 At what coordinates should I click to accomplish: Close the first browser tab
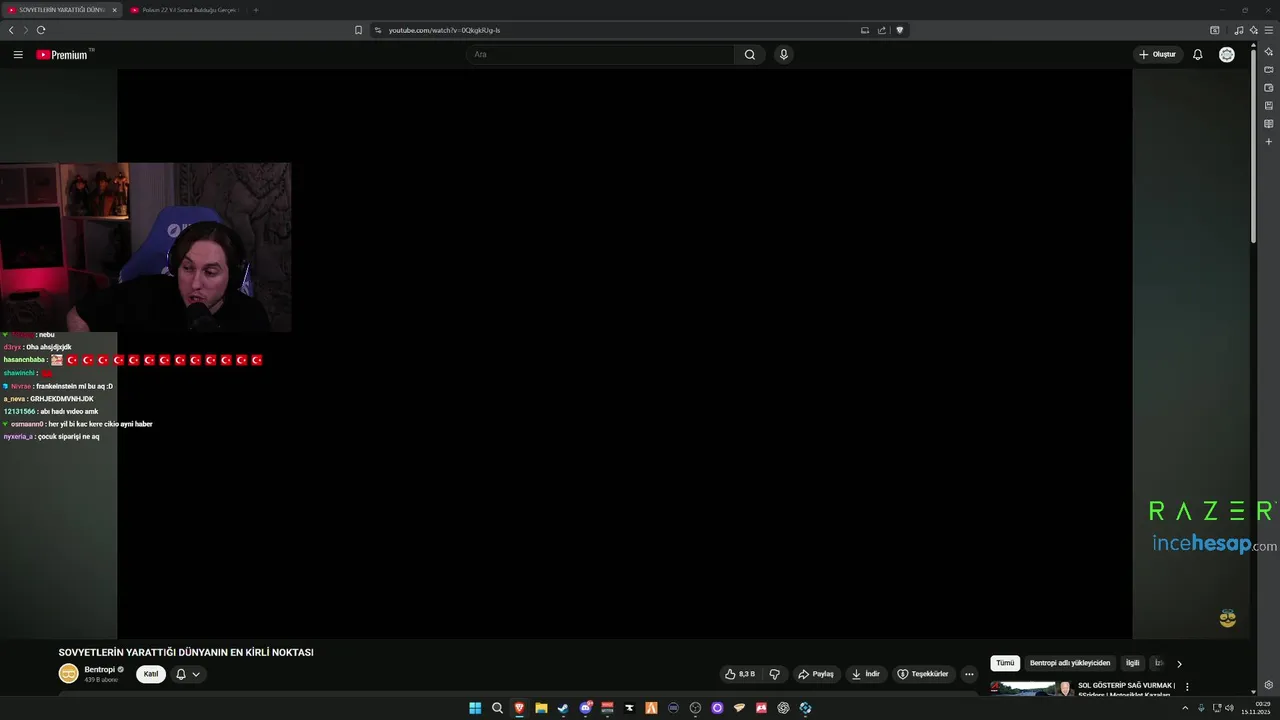click(114, 10)
